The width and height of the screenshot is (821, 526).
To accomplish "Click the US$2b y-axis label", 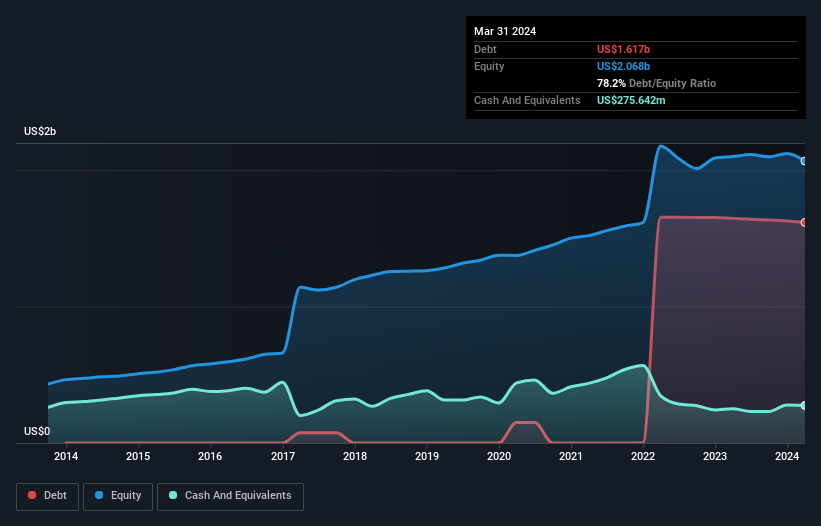I will 40,131.
